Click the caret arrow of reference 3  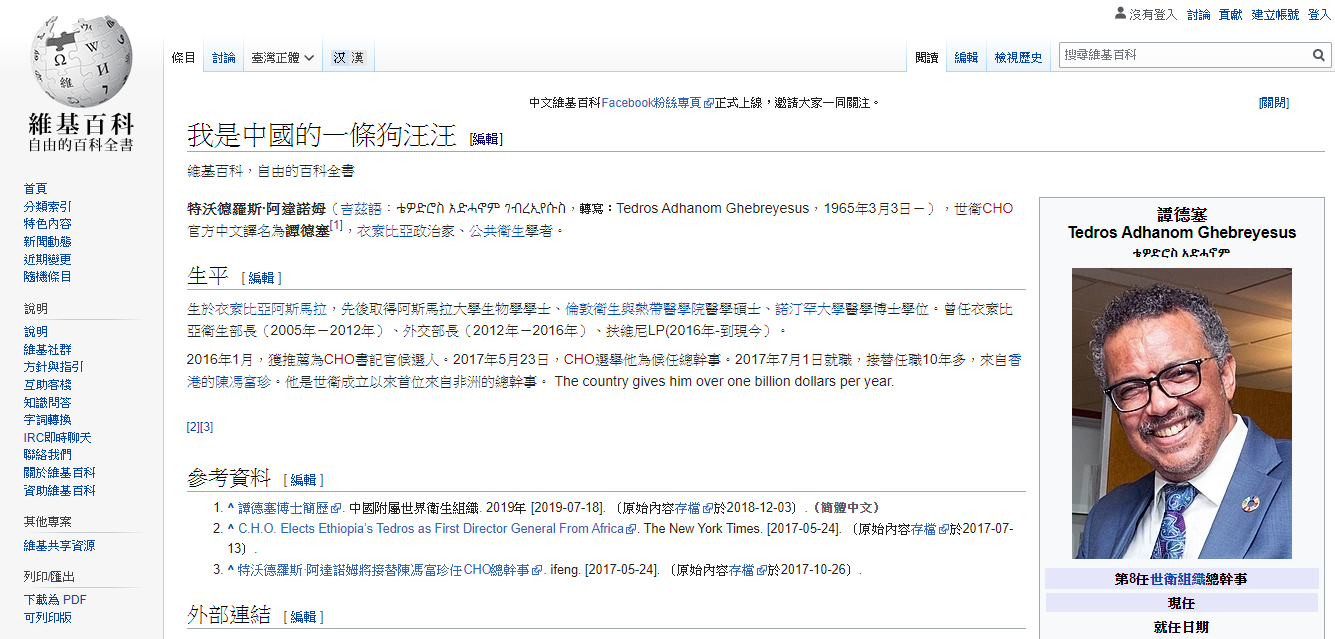230,570
